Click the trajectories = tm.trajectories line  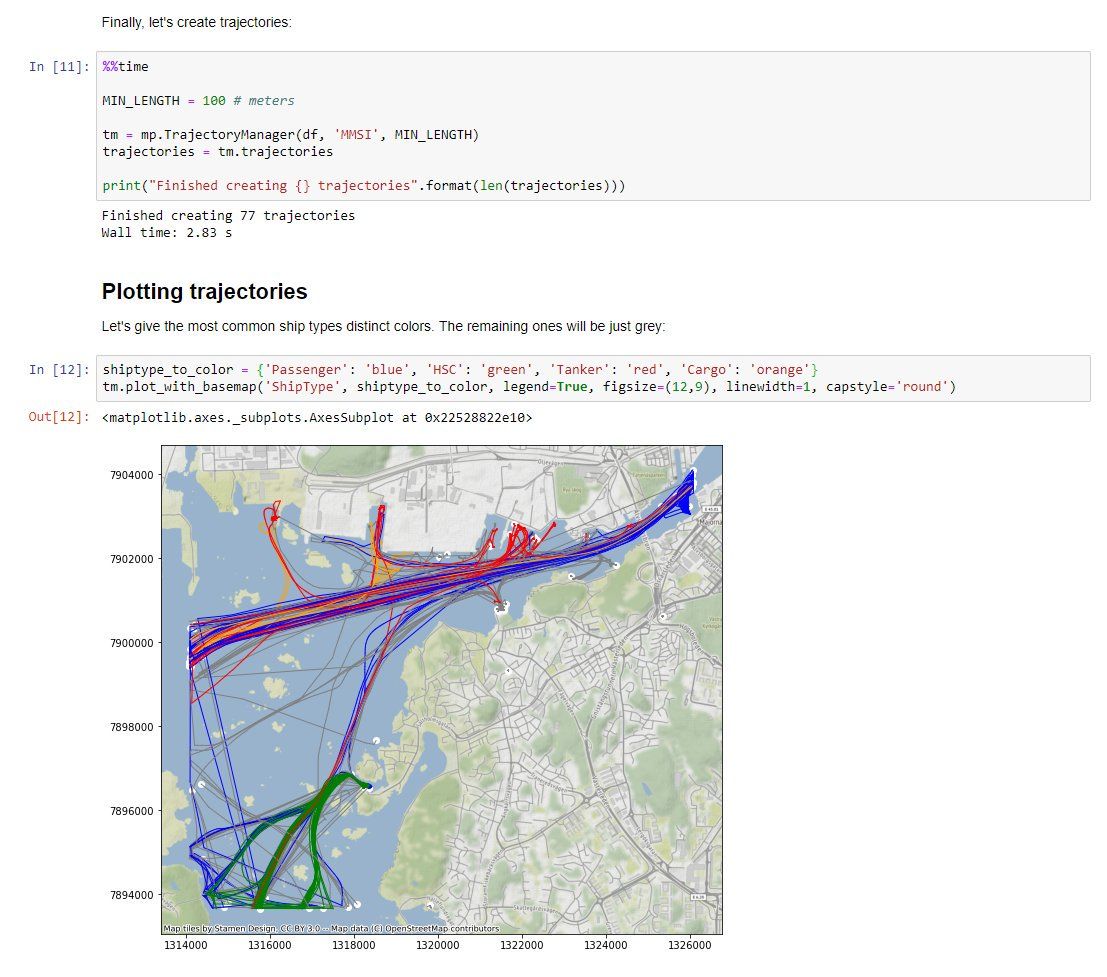pyautogui.click(x=217, y=152)
